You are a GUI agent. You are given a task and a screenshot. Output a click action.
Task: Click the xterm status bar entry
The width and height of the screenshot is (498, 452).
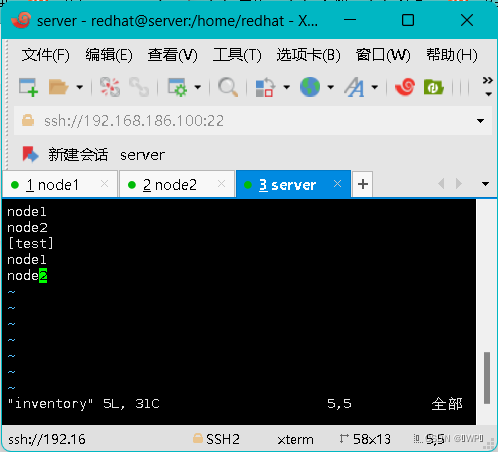[x=295, y=440]
